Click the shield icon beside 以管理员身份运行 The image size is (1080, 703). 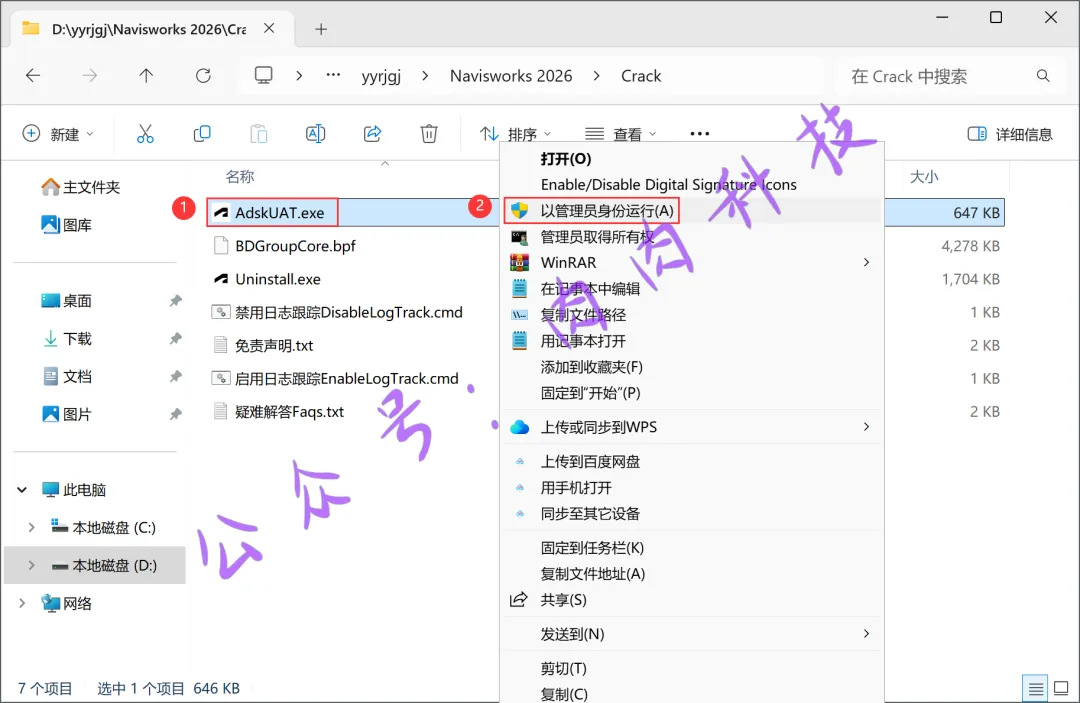pos(519,211)
